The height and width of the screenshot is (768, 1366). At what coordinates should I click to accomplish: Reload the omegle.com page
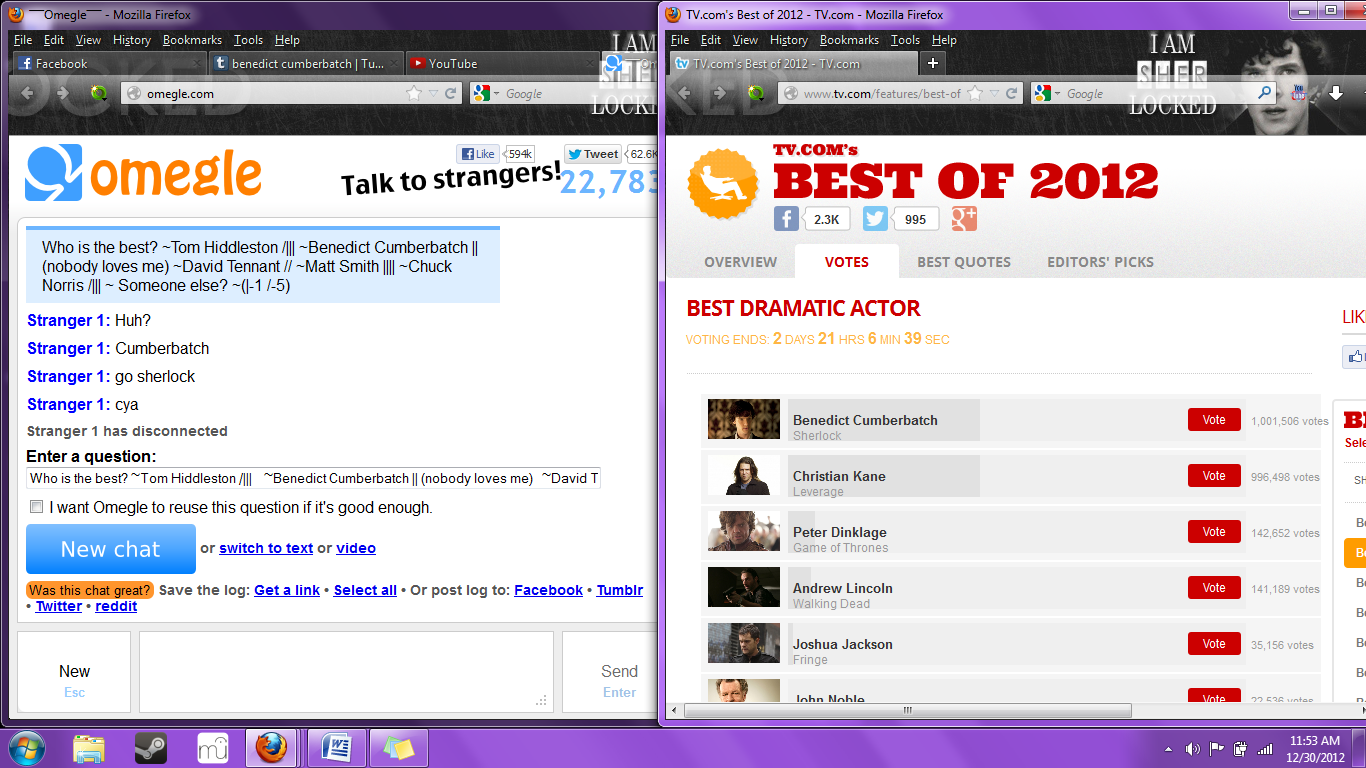(451, 93)
